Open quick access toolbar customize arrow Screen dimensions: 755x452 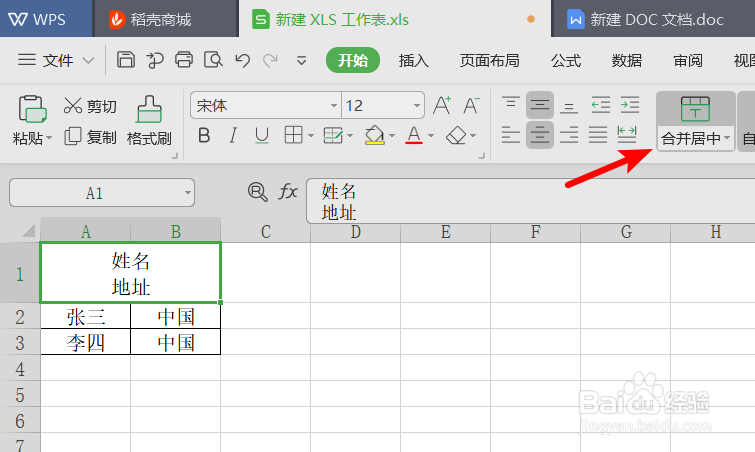pyautogui.click(x=301, y=61)
